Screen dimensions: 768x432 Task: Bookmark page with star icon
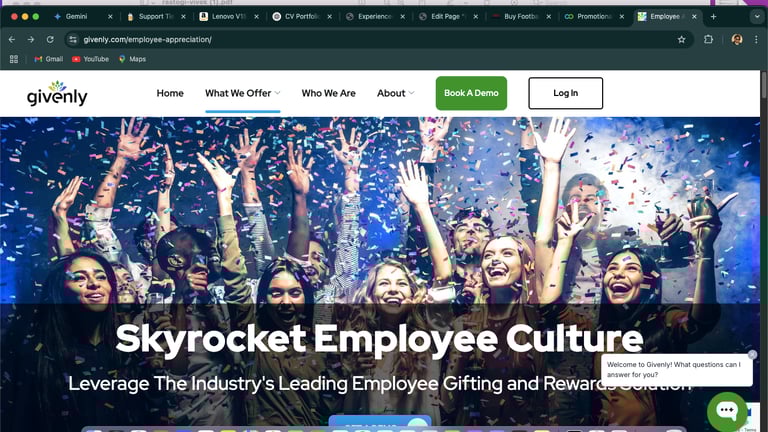pyautogui.click(x=681, y=40)
